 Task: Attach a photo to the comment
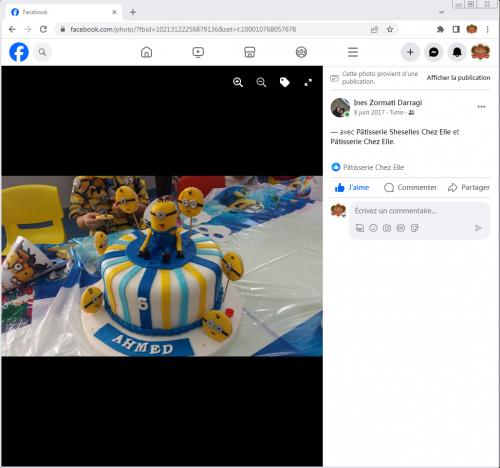coord(387,228)
